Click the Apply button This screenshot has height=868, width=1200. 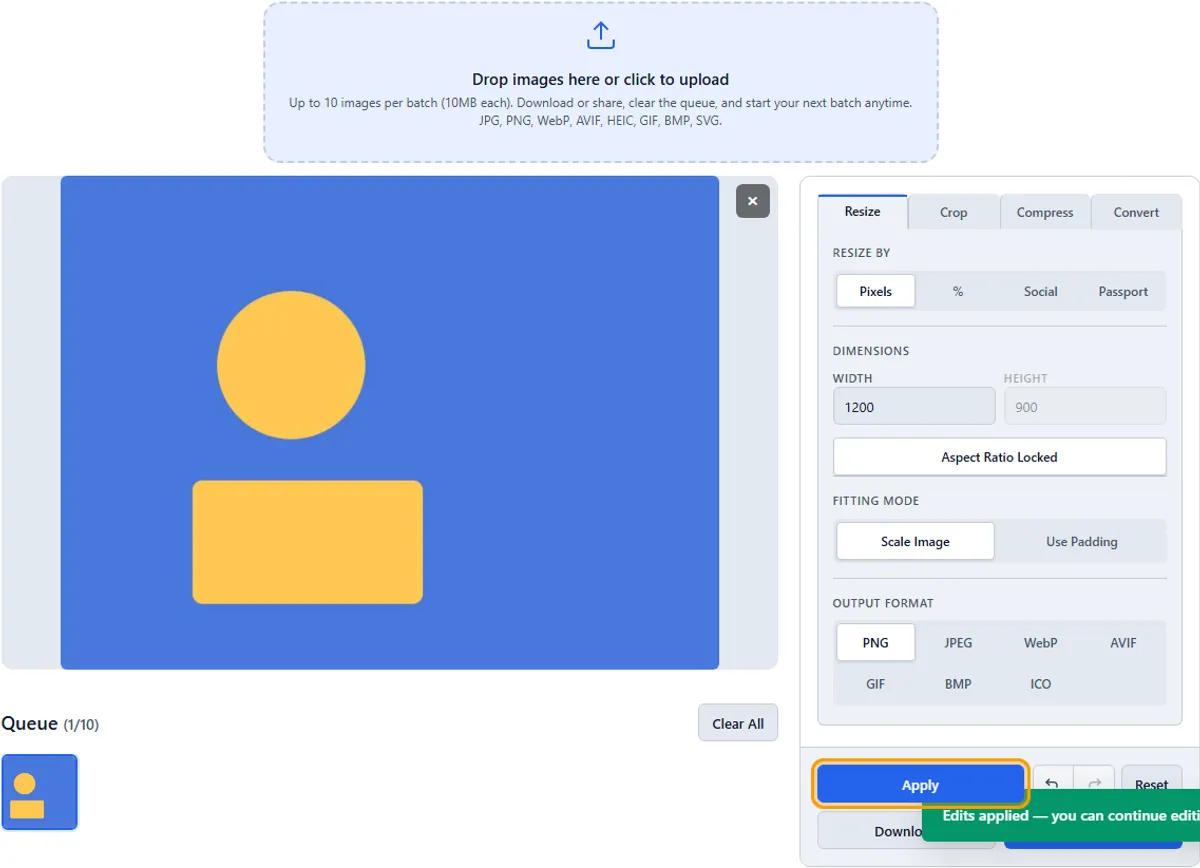point(920,785)
